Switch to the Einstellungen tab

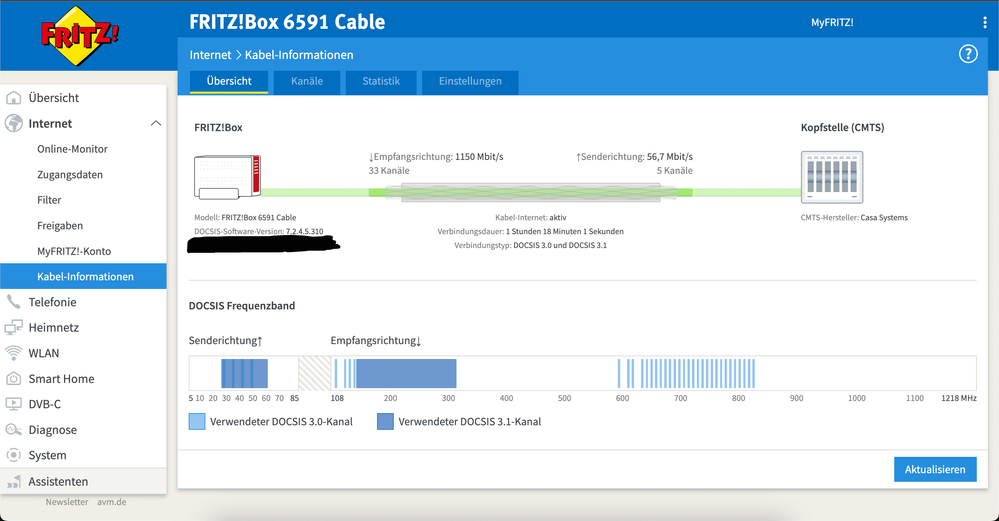tap(470, 82)
